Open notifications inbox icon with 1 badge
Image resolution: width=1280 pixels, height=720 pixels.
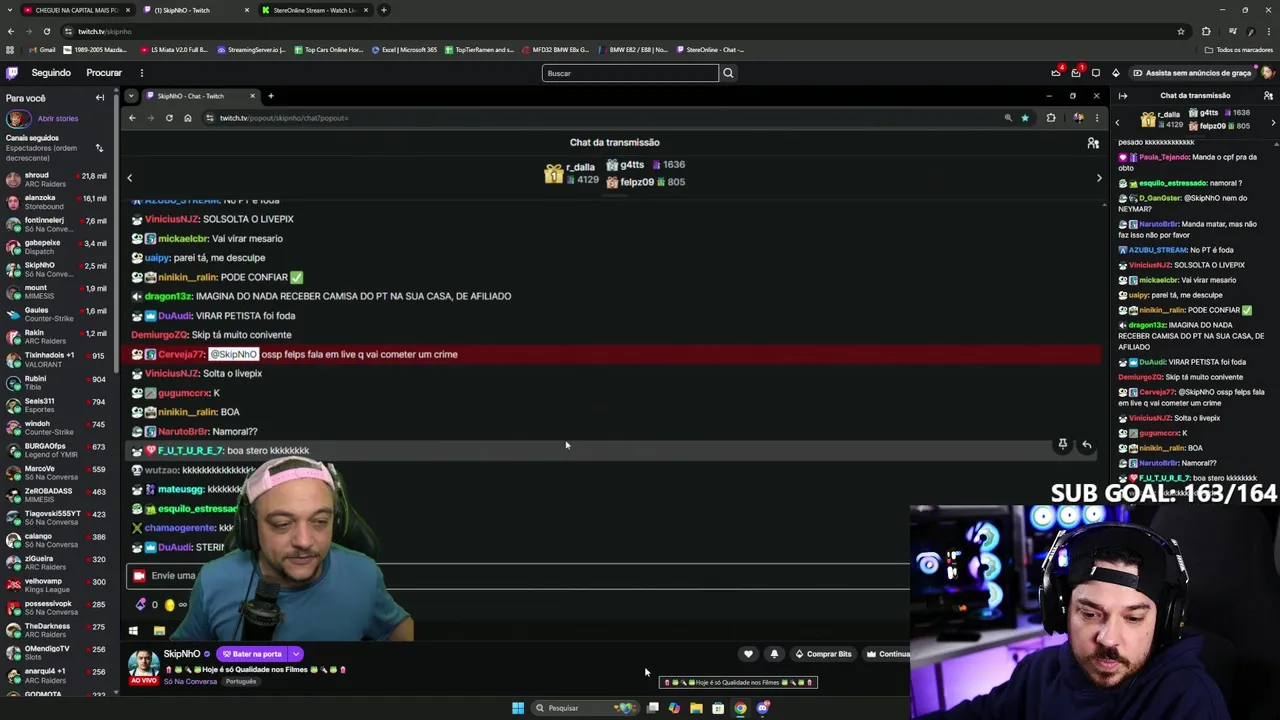[x=1076, y=72]
